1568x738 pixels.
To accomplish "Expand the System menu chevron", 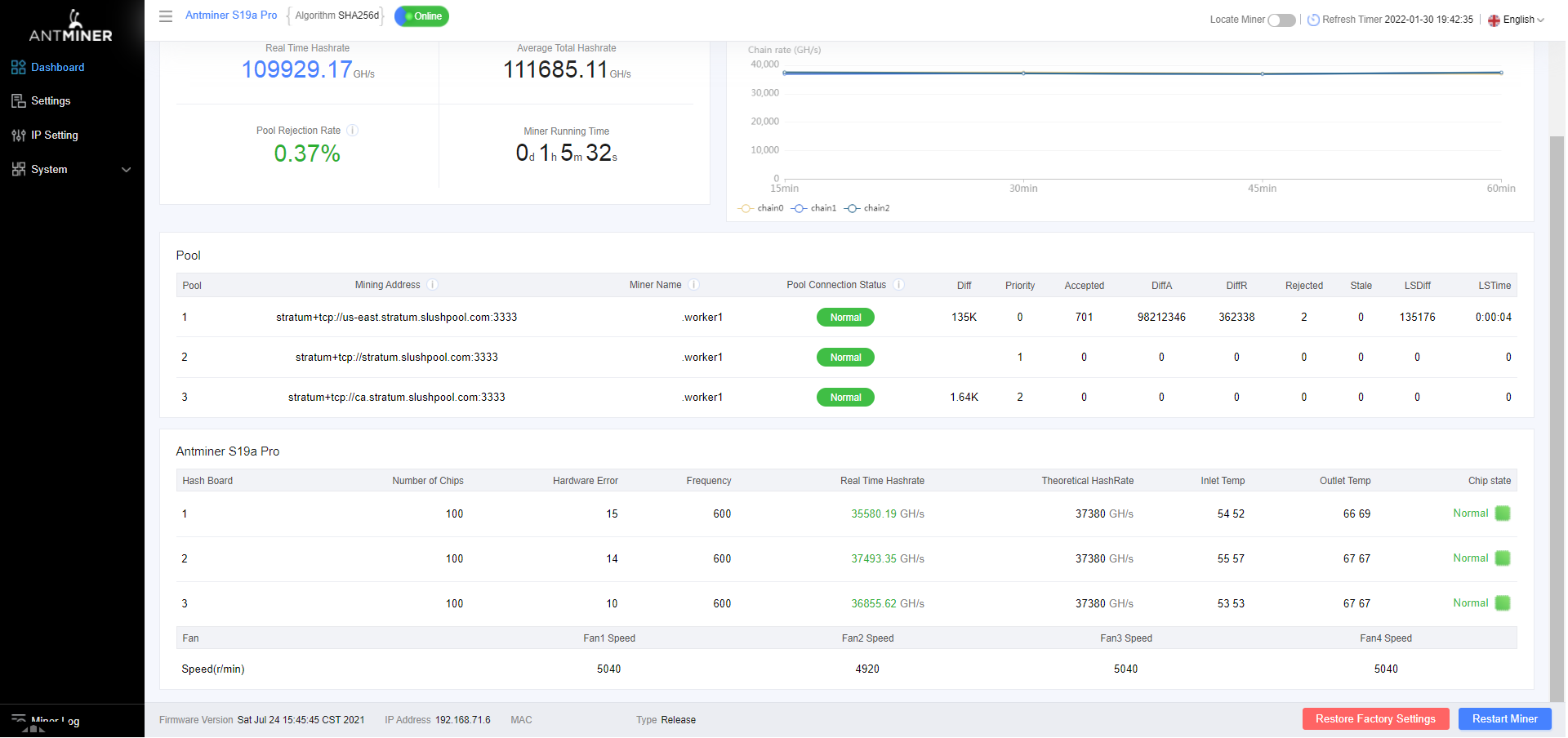I will [x=127, y=170].
